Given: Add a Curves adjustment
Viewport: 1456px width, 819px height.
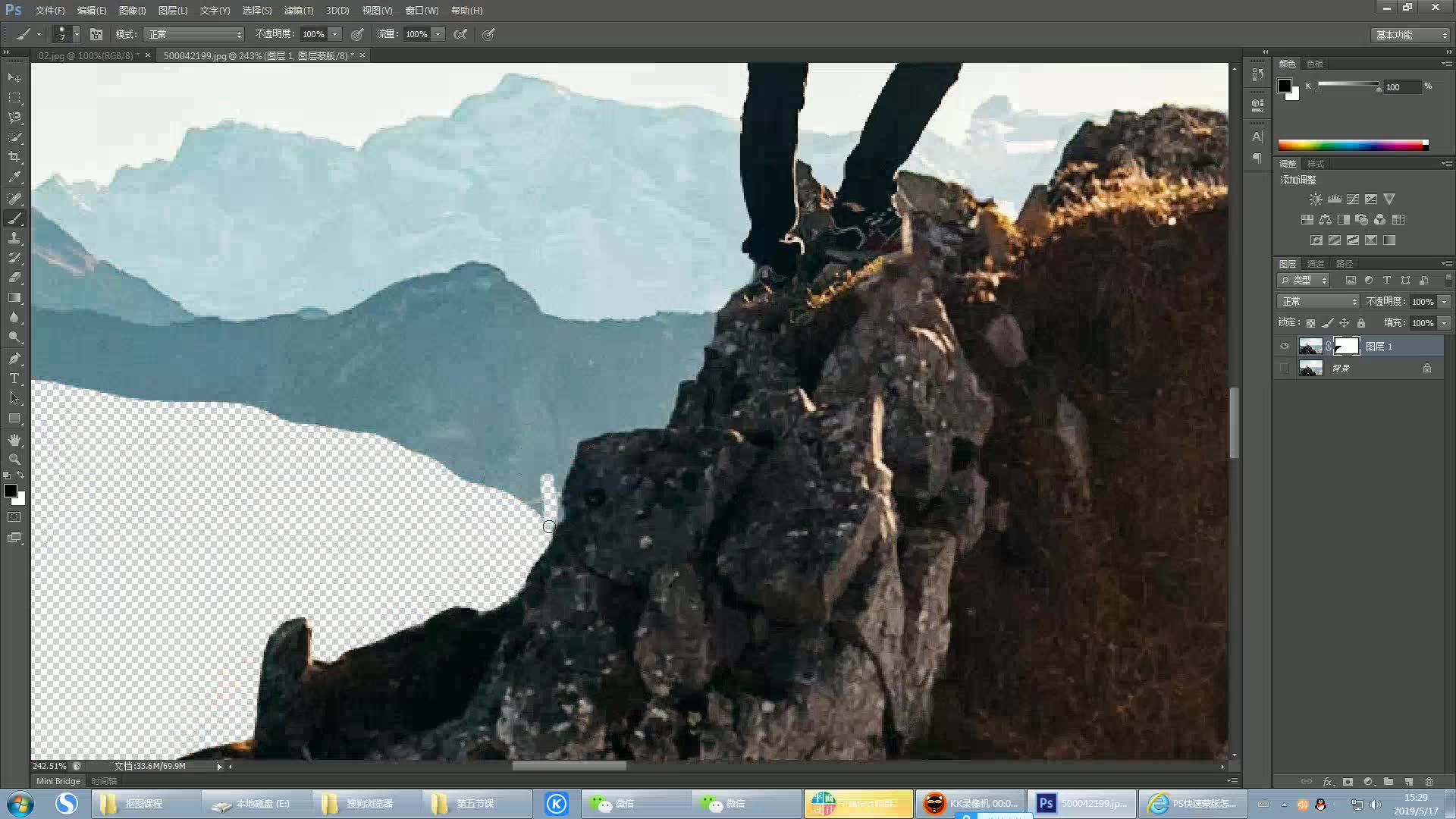Looking at the screenshot, I should coord(1353,199).
